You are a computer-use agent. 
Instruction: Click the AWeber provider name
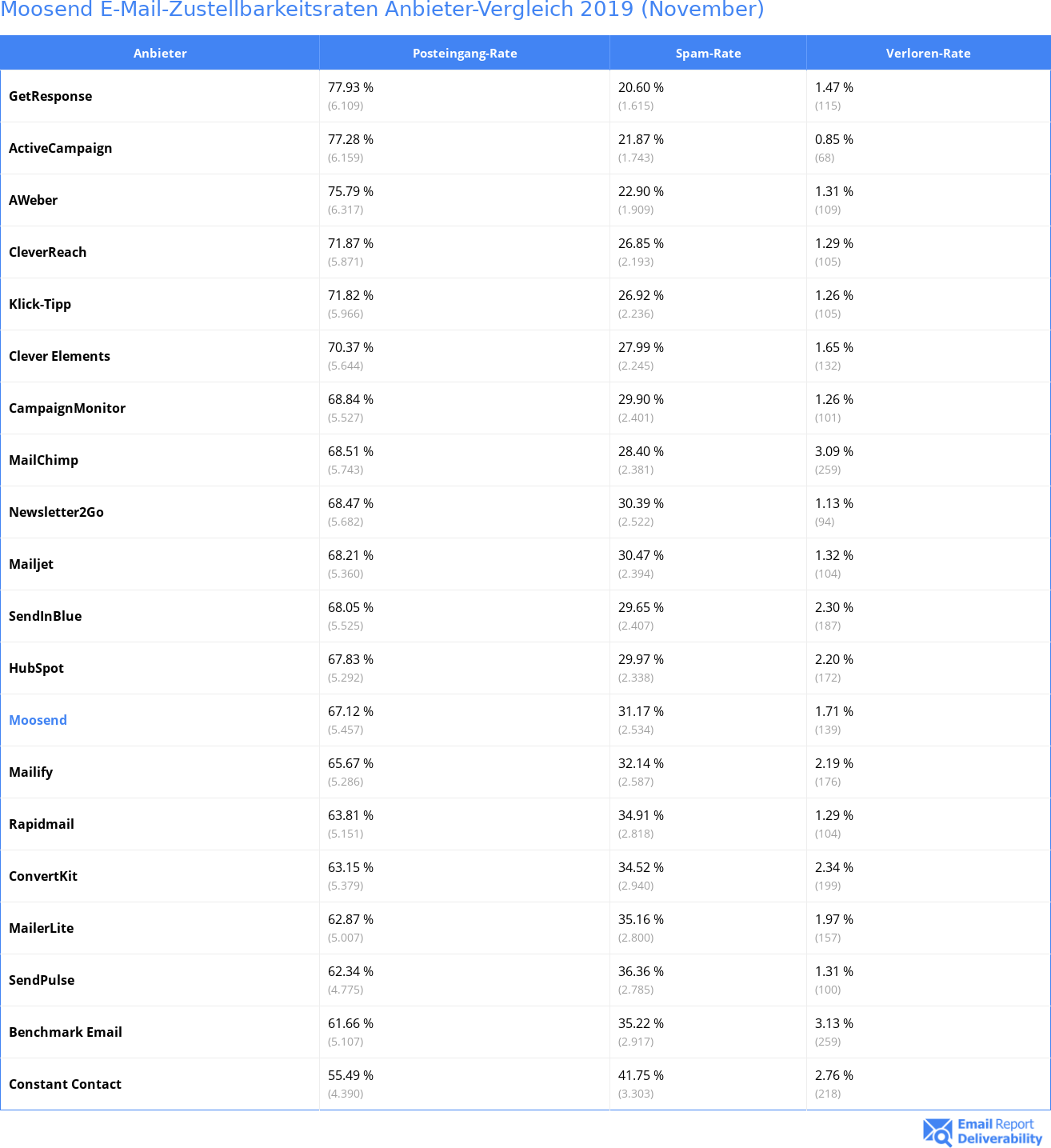point(33,200)
